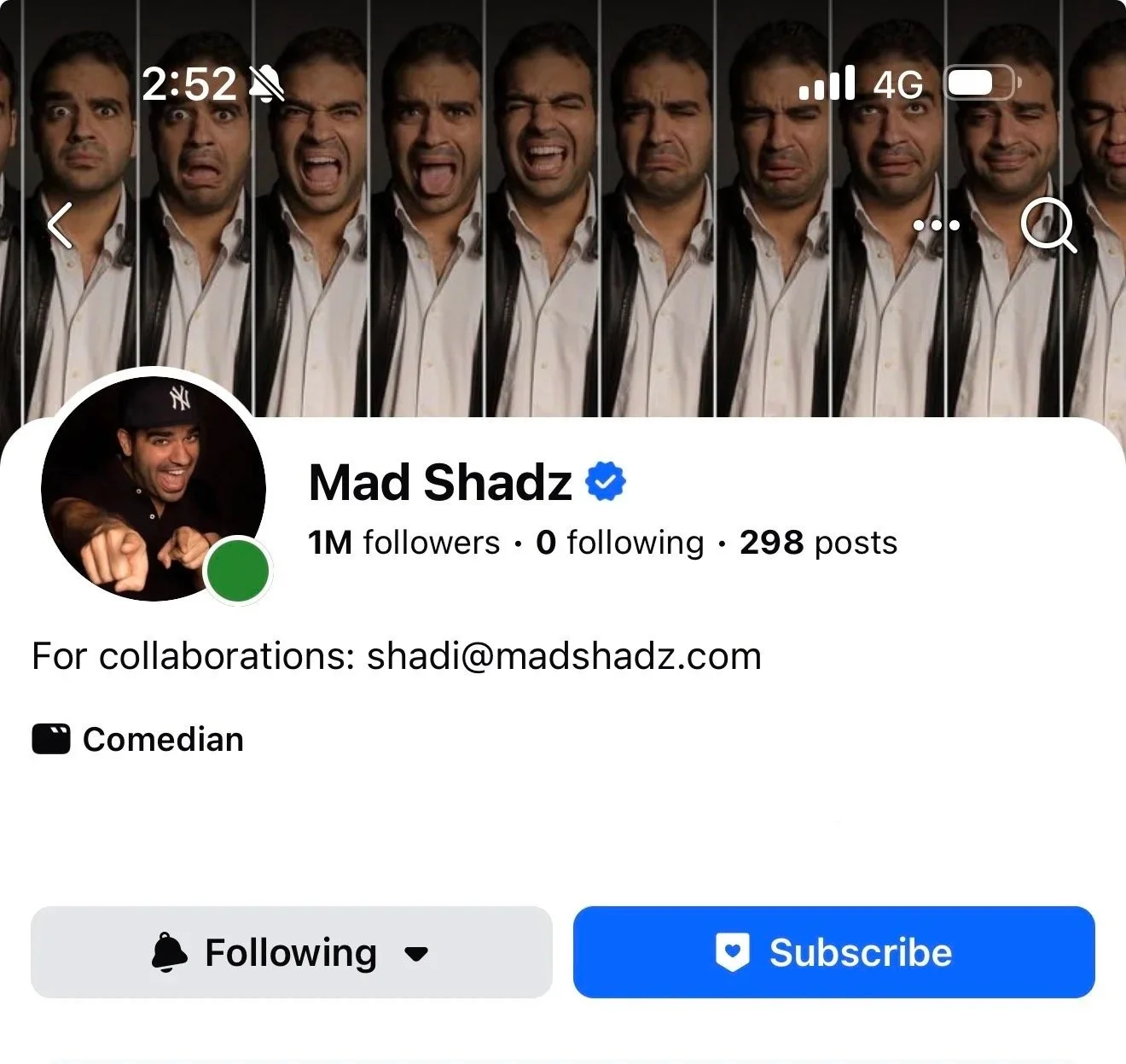Open the Following button options

point(292,952)
